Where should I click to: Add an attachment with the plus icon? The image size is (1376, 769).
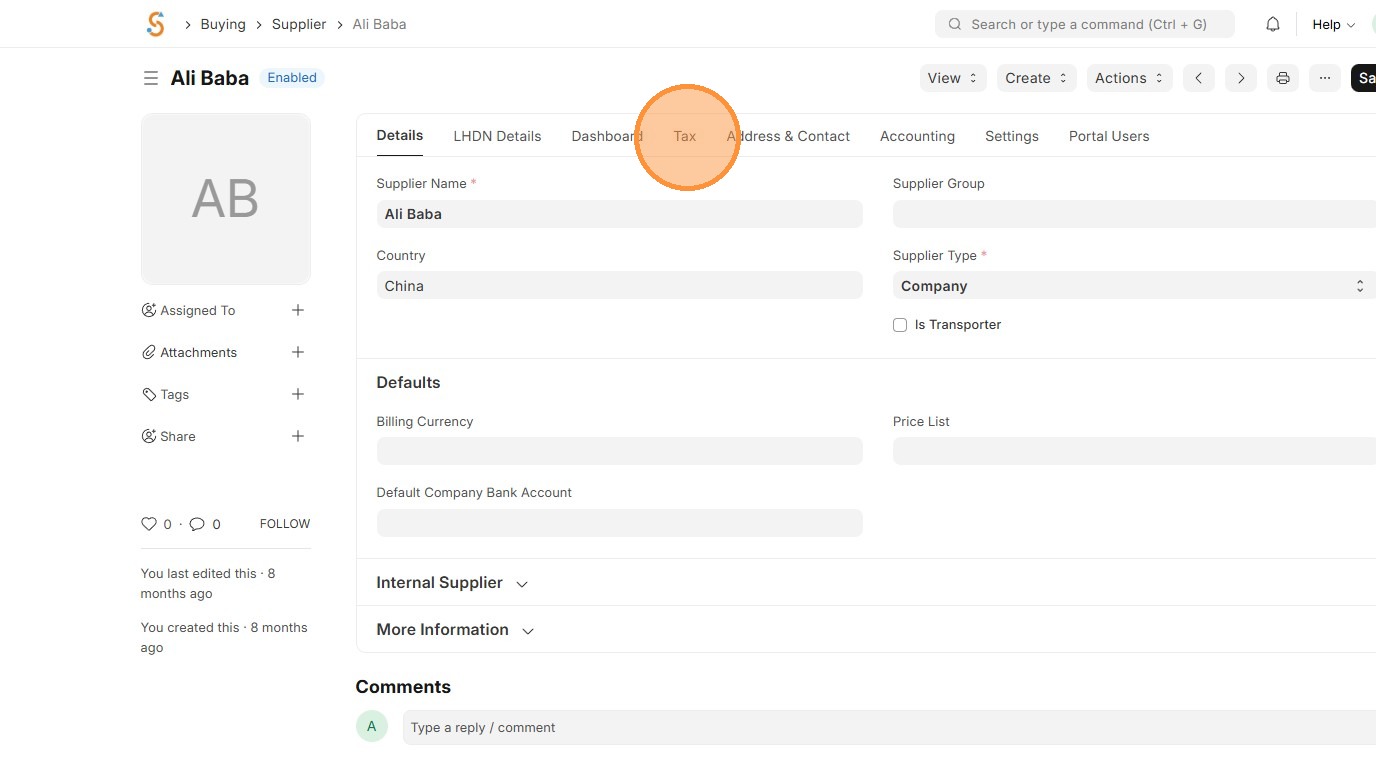click(297, 352)
